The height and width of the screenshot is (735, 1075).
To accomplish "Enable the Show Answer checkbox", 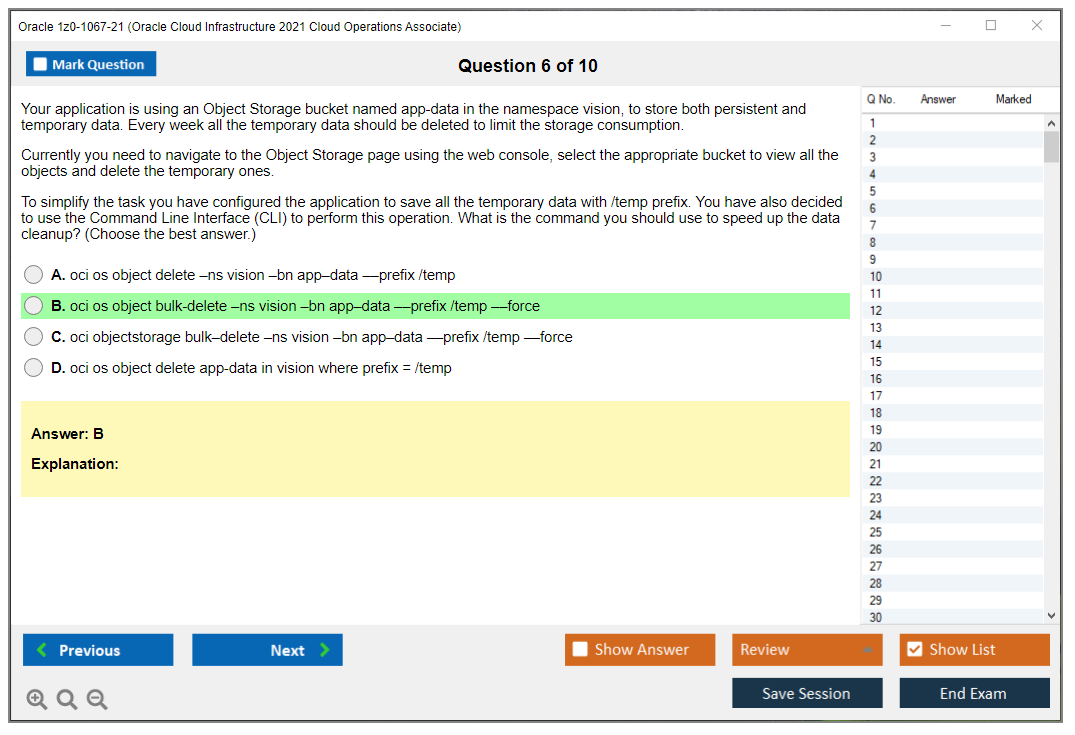I will pos(580,650).
